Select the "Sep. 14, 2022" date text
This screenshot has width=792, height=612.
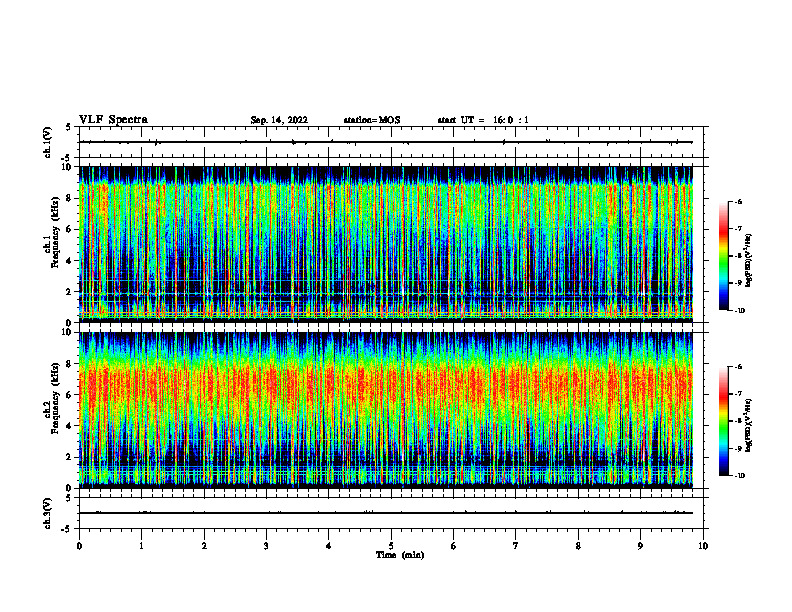click(279, 120)
